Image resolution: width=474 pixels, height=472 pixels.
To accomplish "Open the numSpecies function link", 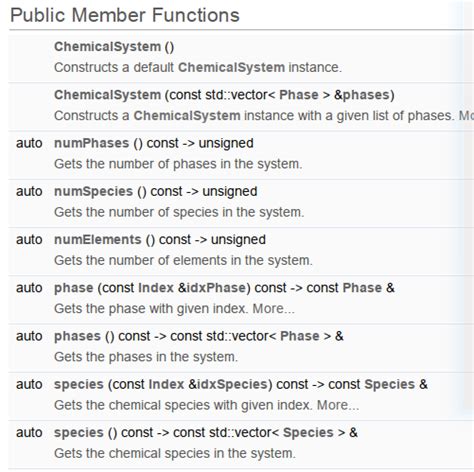I will click(93, 192).
